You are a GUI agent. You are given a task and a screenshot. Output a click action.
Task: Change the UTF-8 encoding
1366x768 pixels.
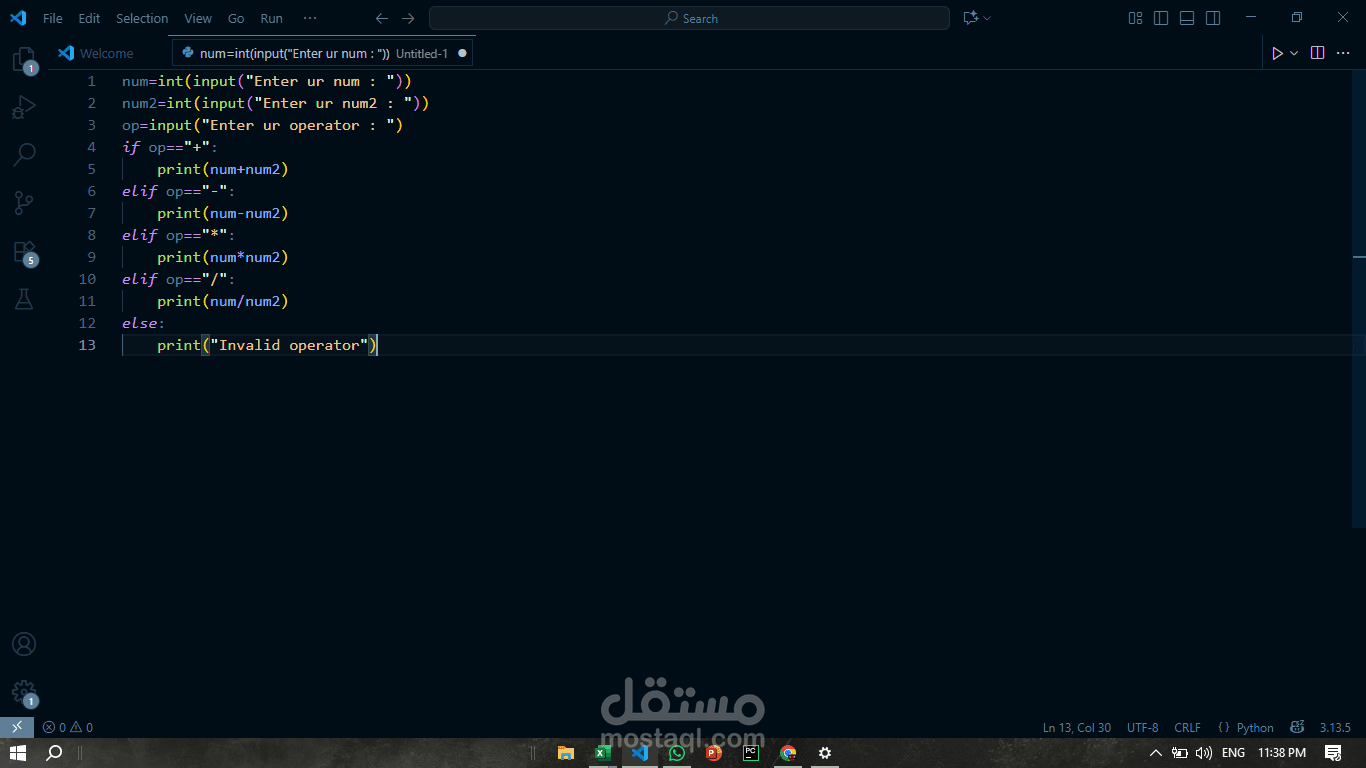(1143, 727)
